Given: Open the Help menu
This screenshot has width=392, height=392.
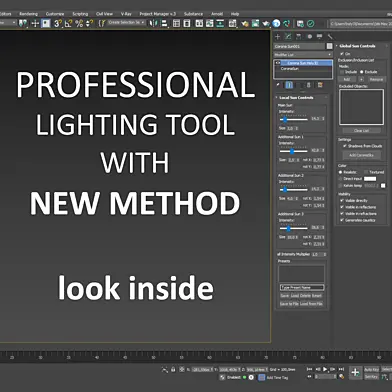Looking at the screenshot, I should (x=235, y=14).
